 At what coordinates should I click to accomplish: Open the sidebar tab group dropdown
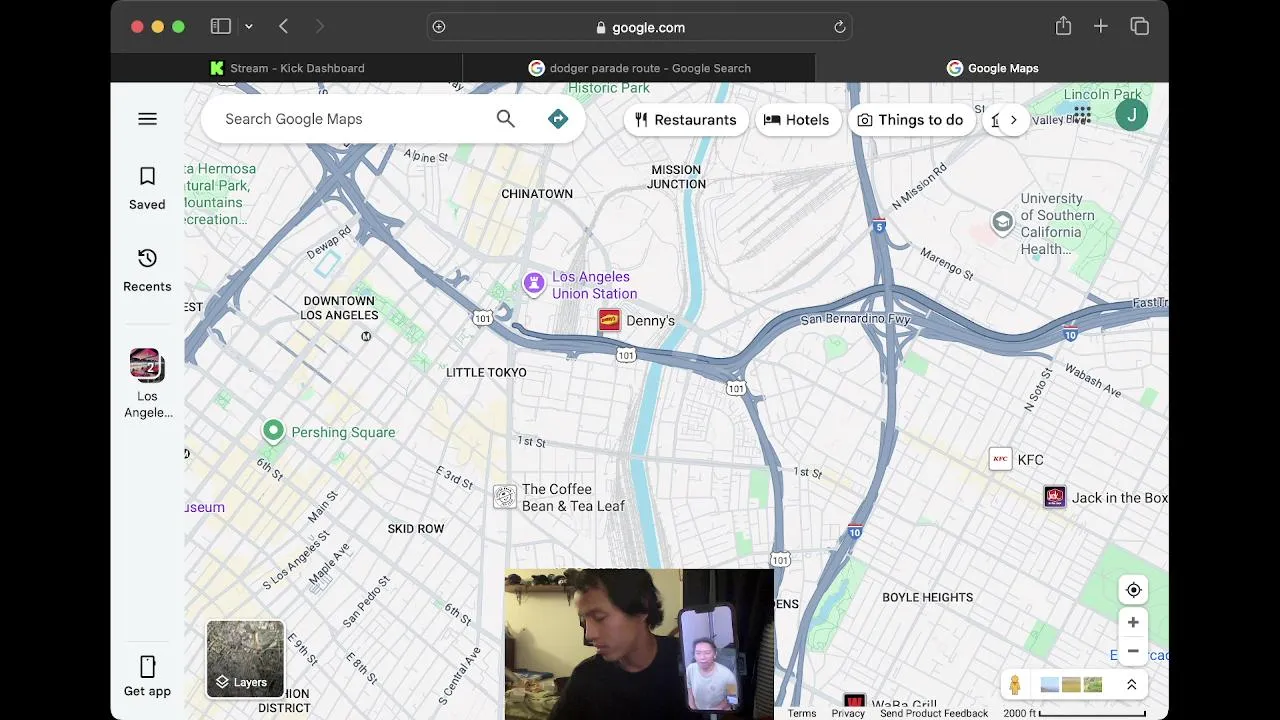[x=249, y=27]
